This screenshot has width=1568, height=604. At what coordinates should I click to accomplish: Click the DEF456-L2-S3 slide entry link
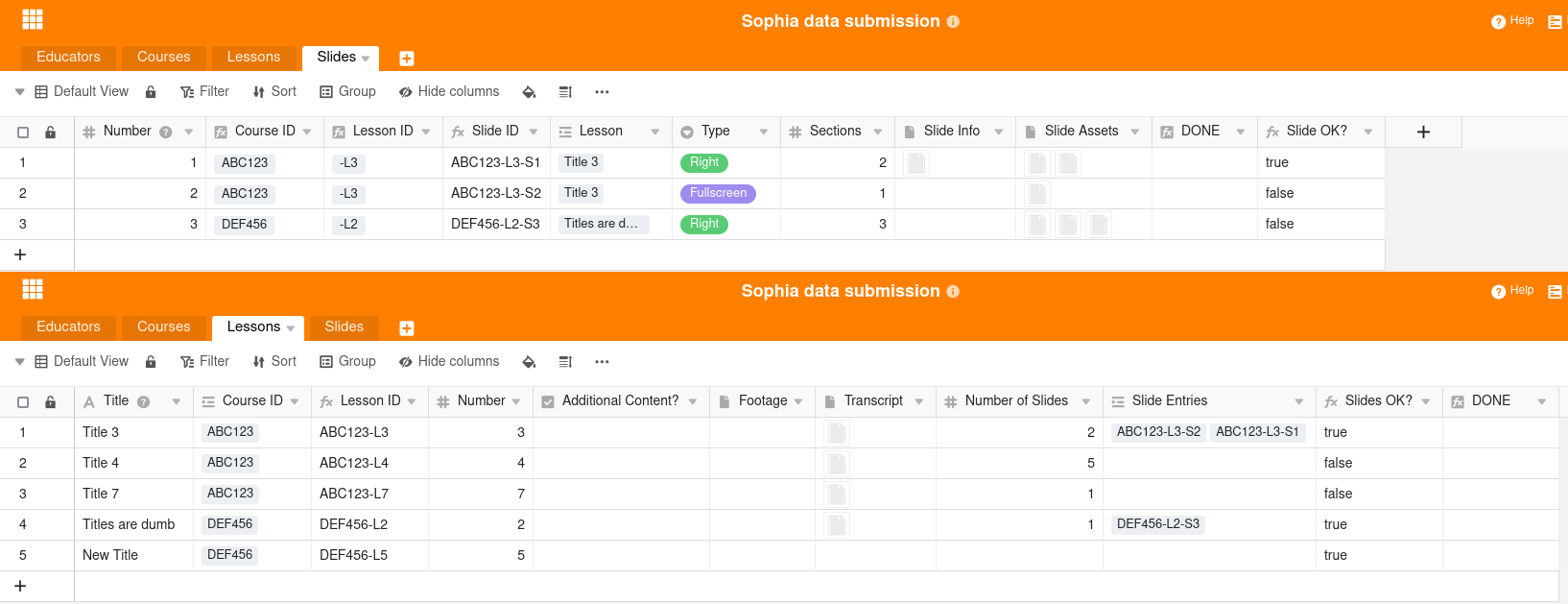click(x=1157, y=524)
